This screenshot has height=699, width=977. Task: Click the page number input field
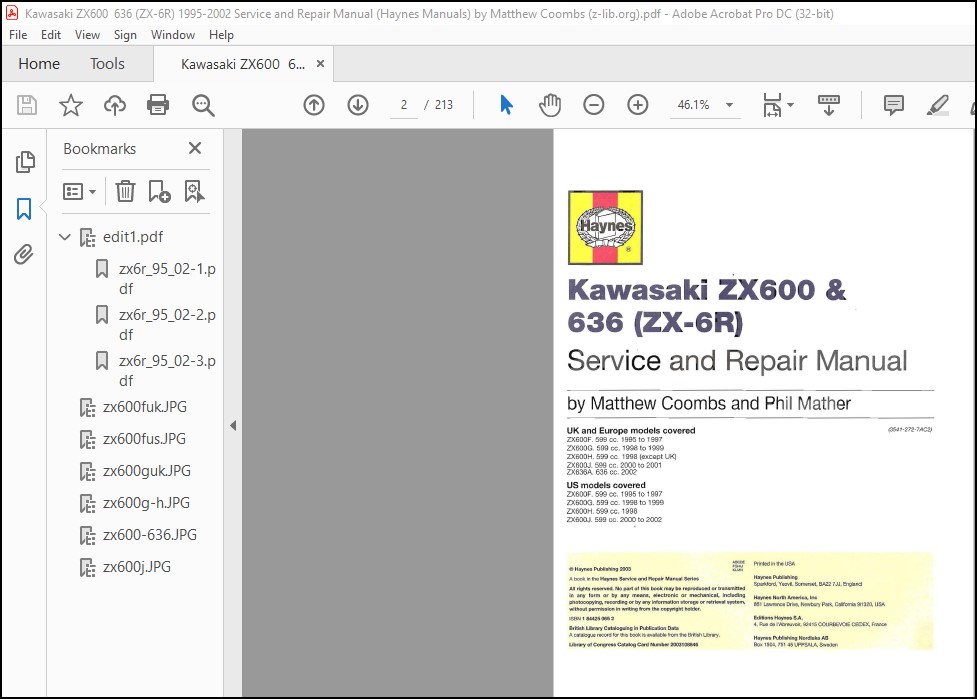click(x=404, y=105)
